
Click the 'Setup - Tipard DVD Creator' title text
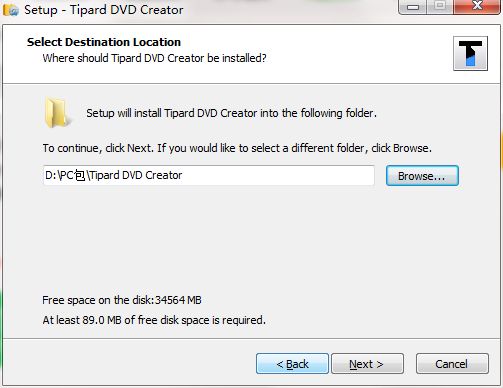point(104,10)
